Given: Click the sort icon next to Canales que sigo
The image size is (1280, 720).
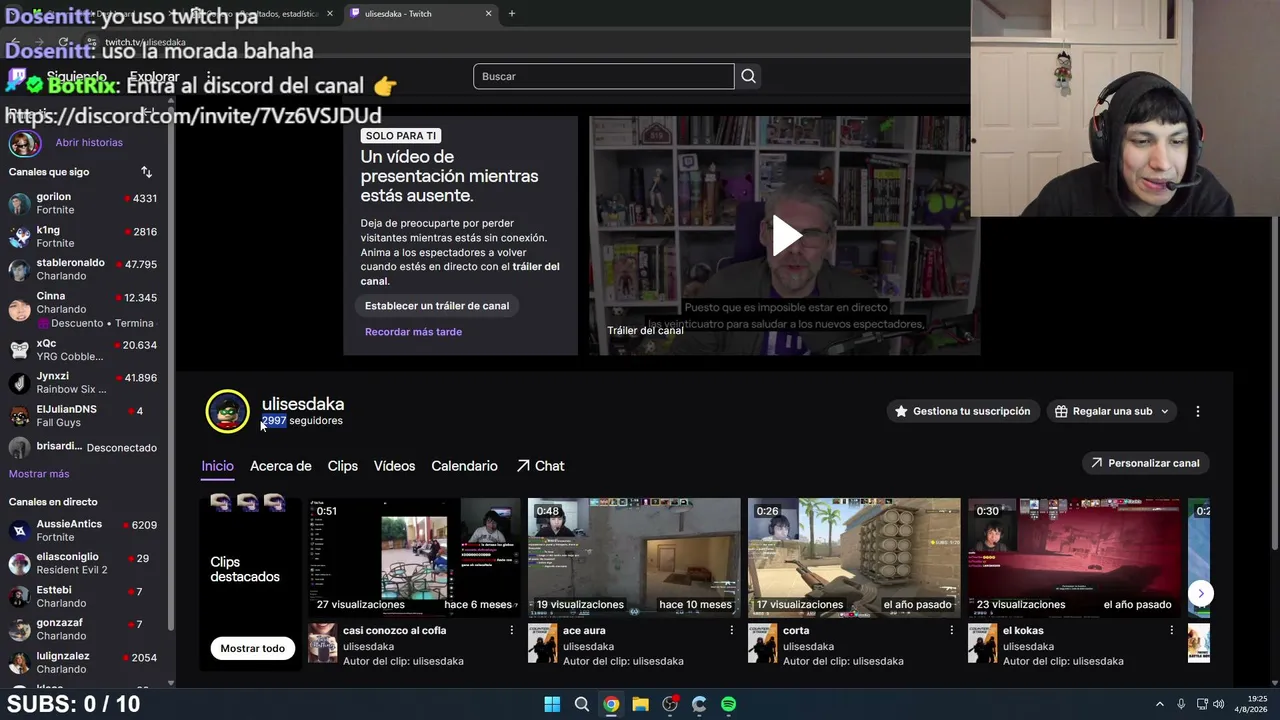Looking at the screenshot, I should pyautogui.click(x=146, y=172).
